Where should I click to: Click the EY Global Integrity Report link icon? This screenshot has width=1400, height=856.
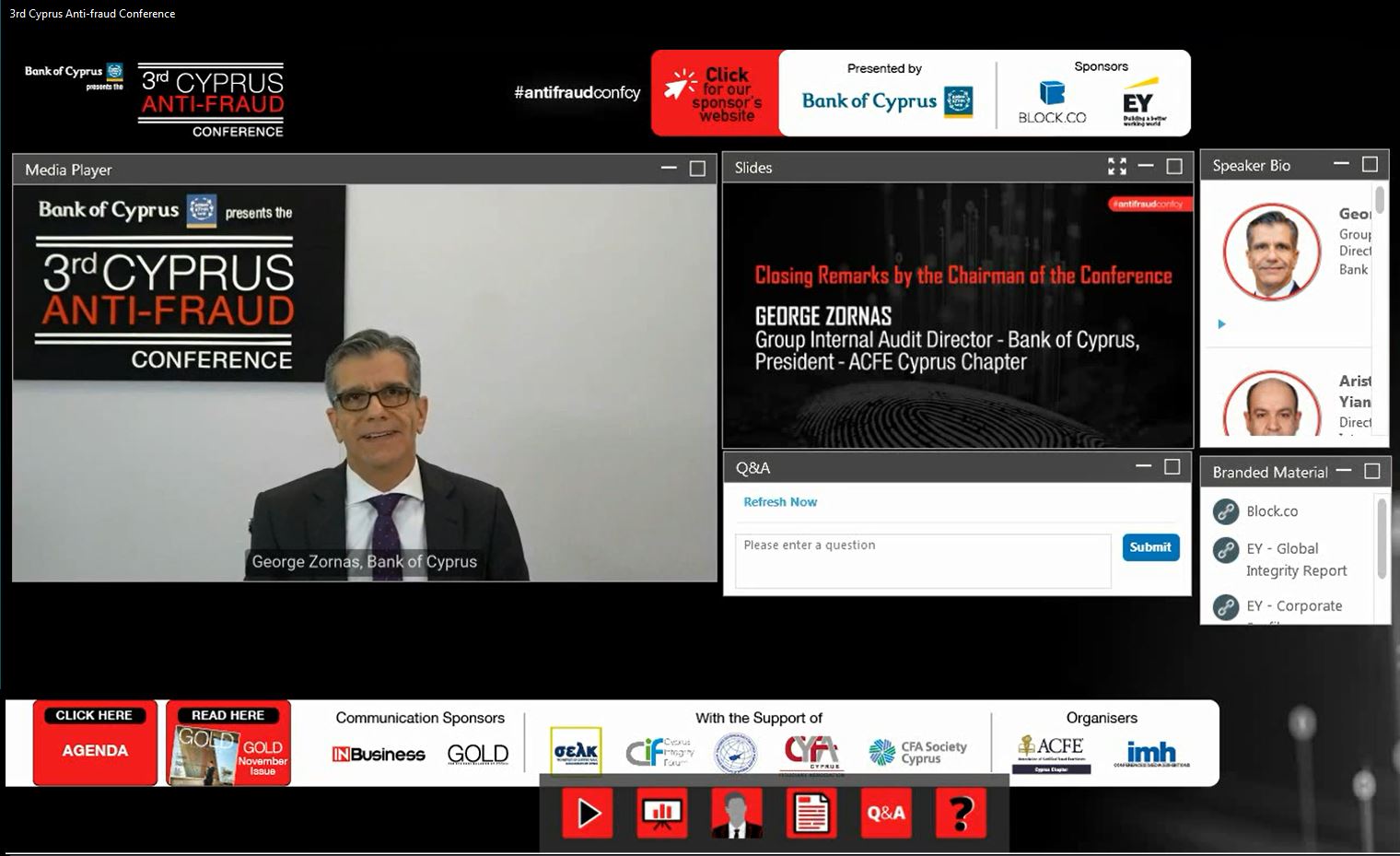coord(1226,550)
